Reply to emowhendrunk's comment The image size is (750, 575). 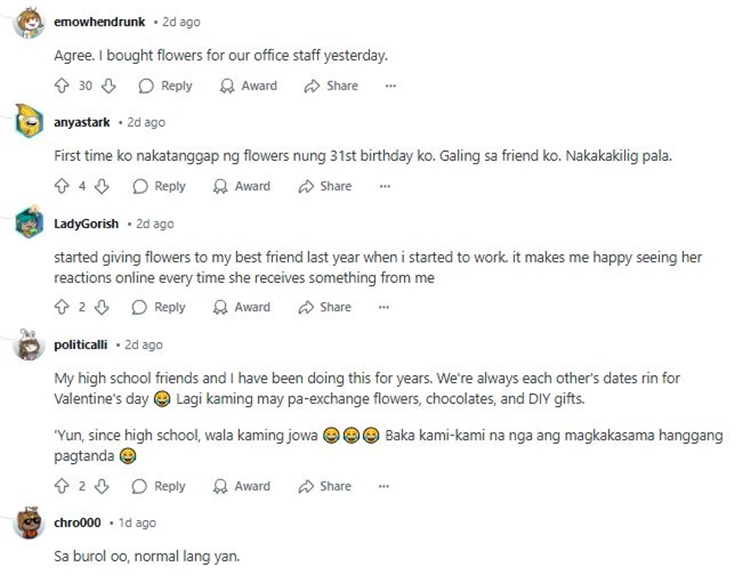coord(166,86)
